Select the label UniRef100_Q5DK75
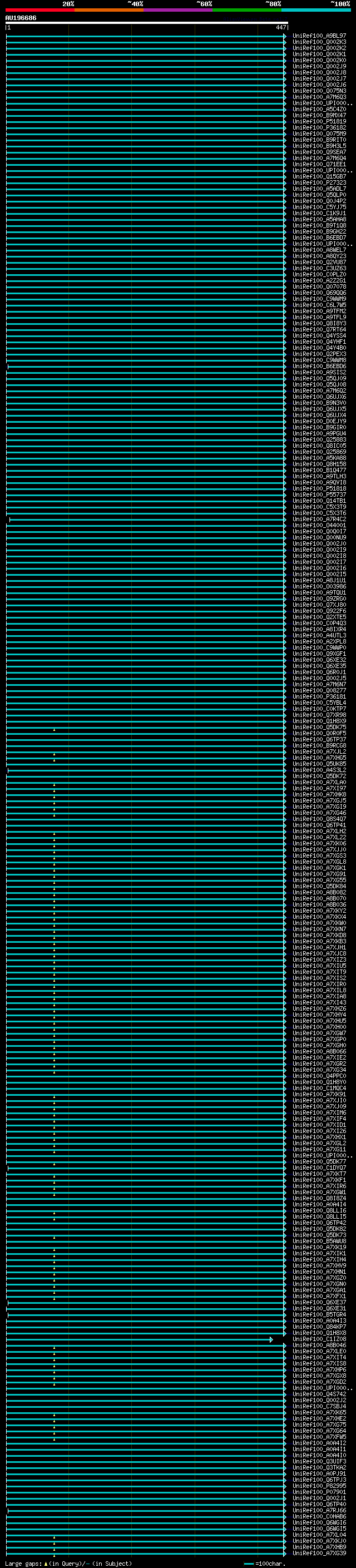The width and height of the screenshot is (356, 1568). tap(319, 728)
